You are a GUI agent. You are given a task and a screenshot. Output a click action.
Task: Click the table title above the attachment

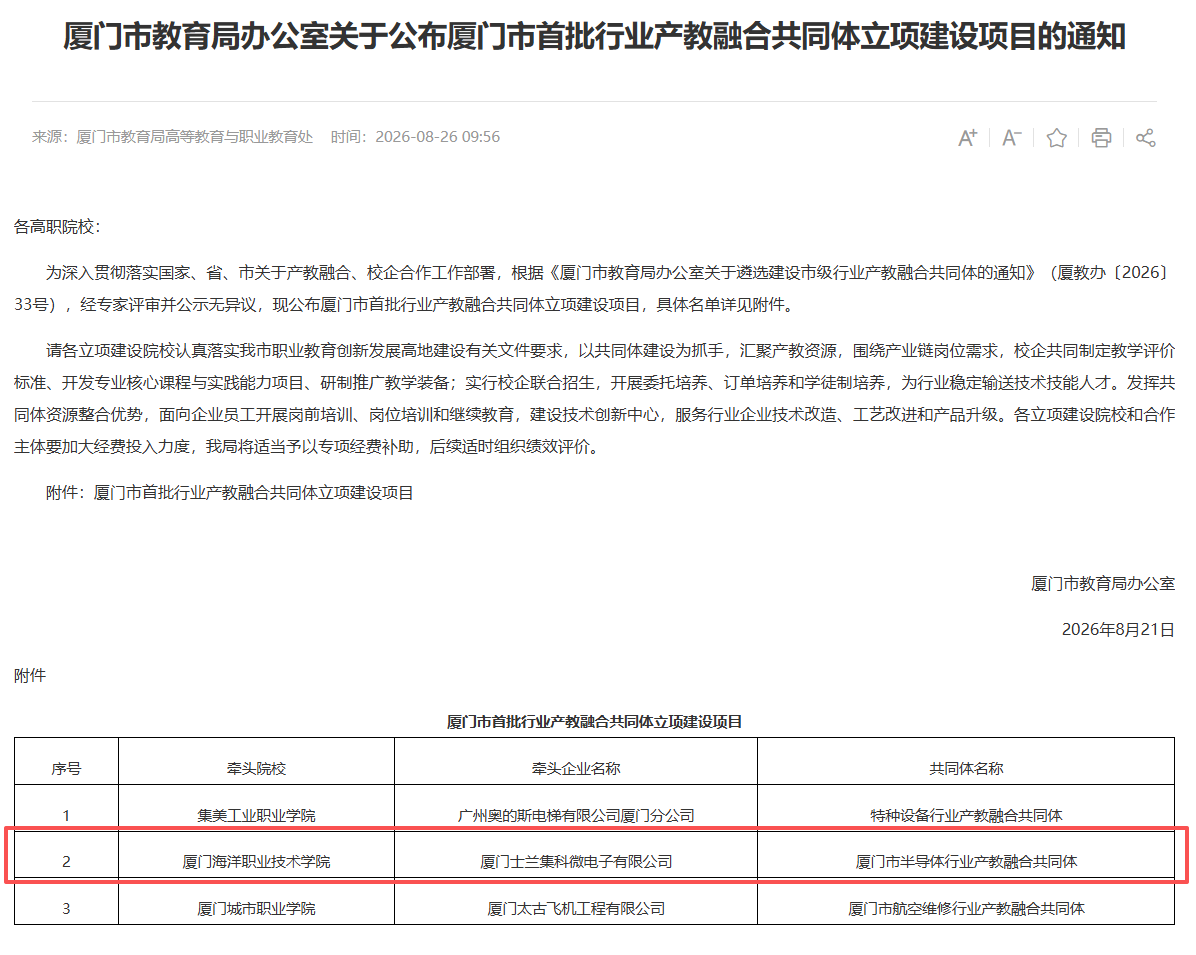pos(594,722)
